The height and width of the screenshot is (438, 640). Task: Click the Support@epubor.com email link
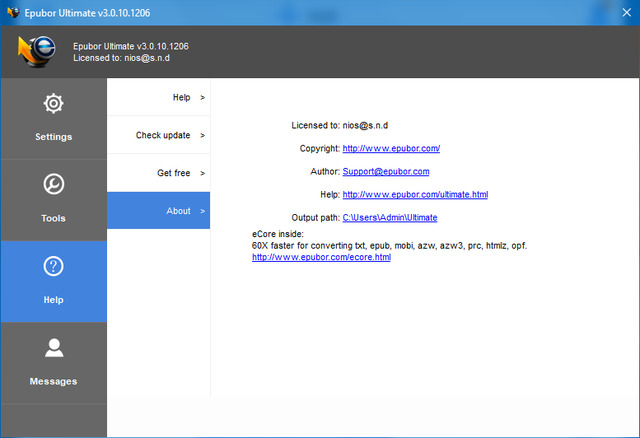click(x=385, y=171)
